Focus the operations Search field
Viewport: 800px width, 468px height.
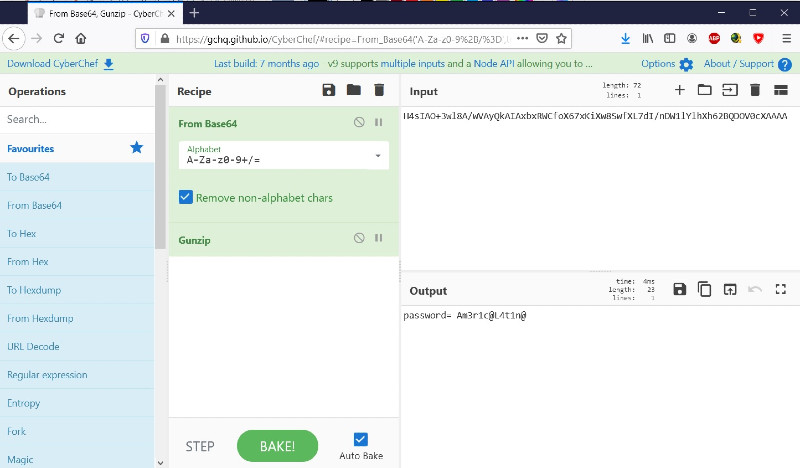(77, 119)
